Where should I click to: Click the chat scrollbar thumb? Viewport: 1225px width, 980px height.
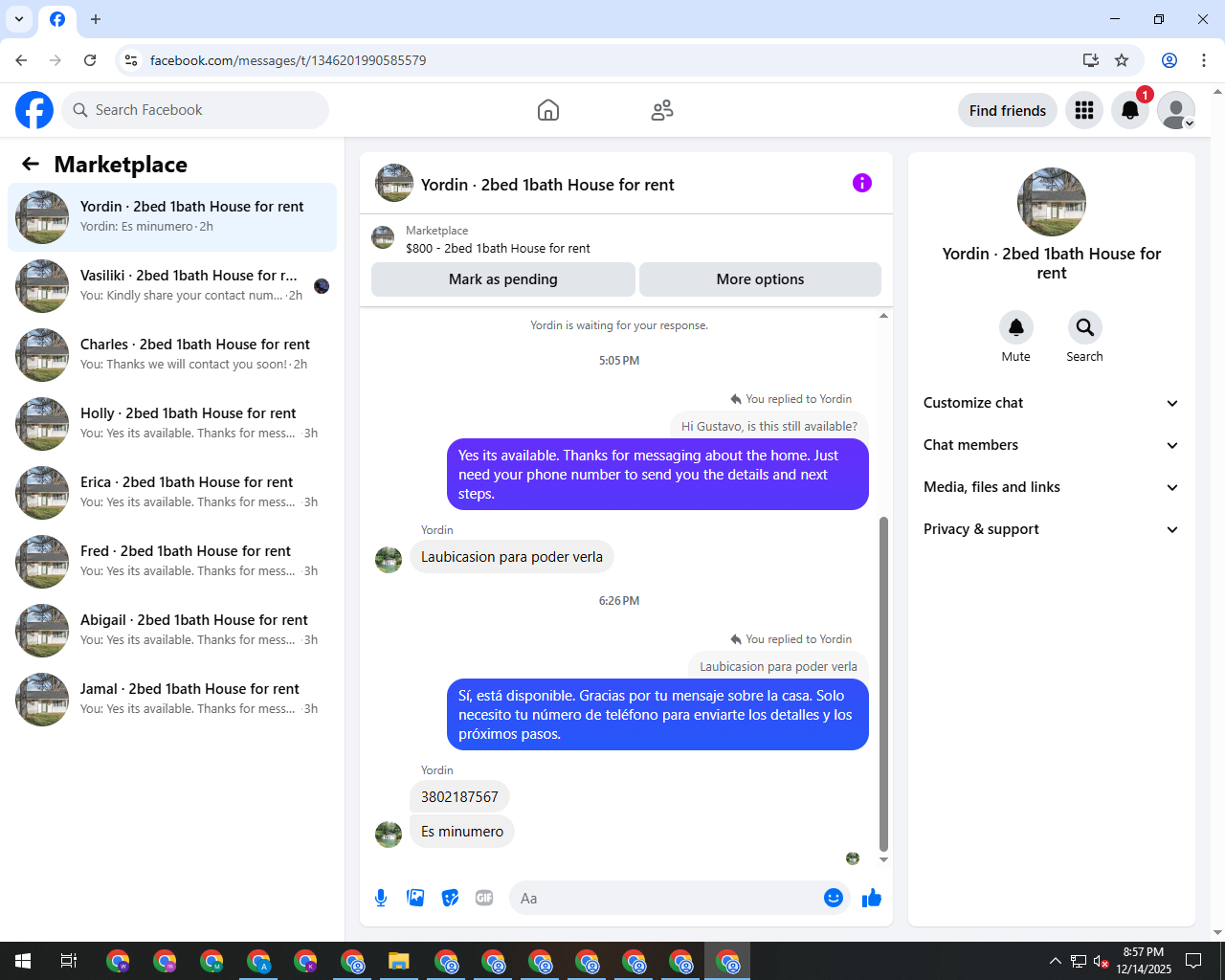point(883,684)
